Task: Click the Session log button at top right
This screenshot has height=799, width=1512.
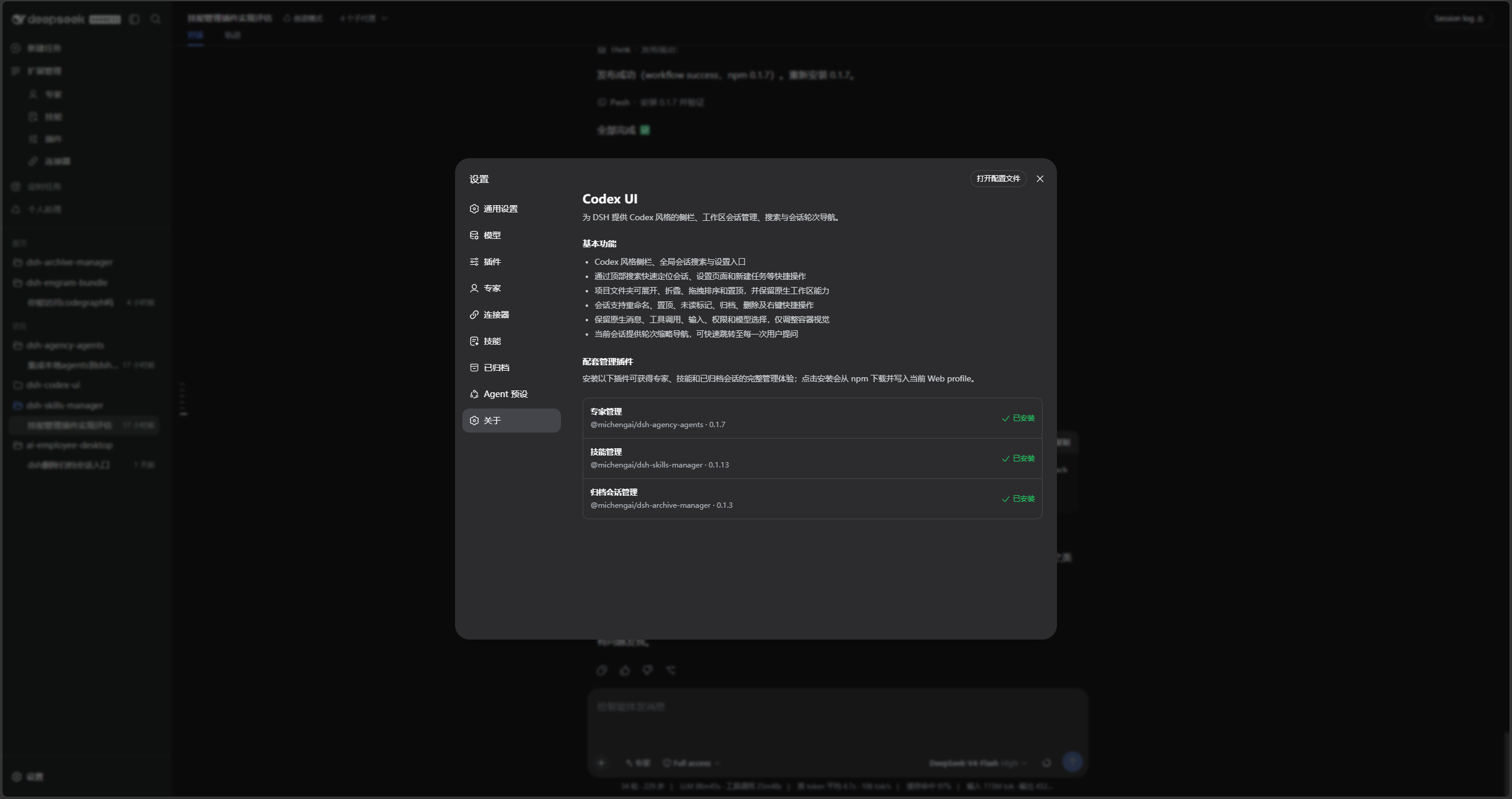Action: [x=1459, y=19]
